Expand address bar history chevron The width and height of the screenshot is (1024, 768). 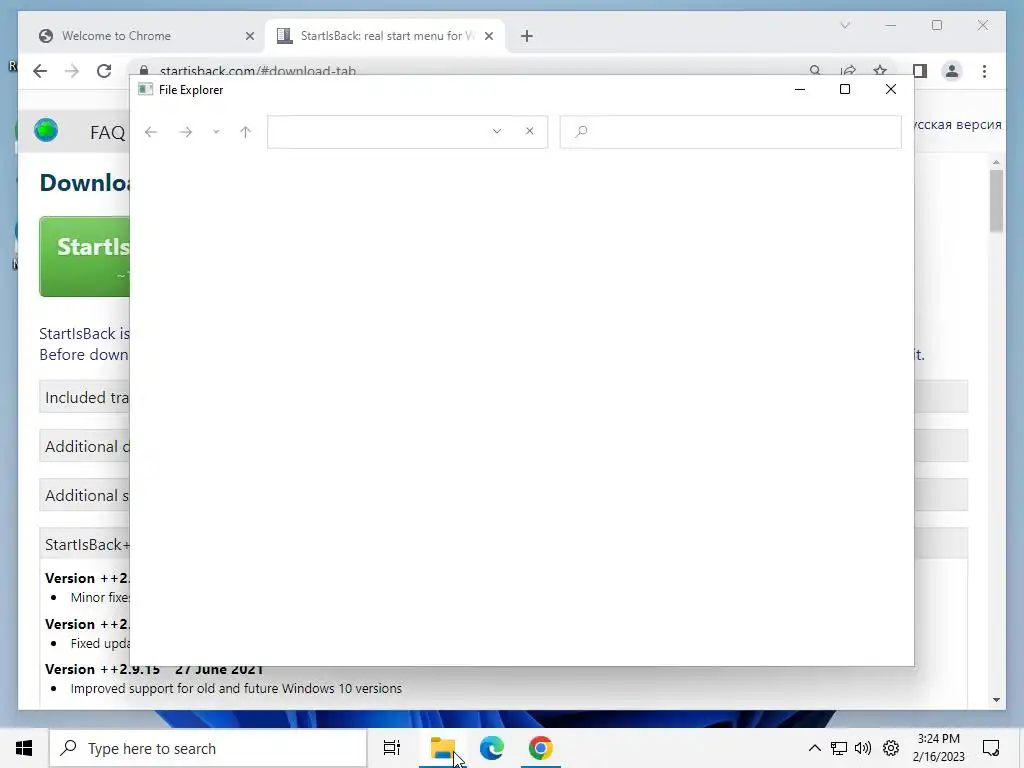point(497,131)
